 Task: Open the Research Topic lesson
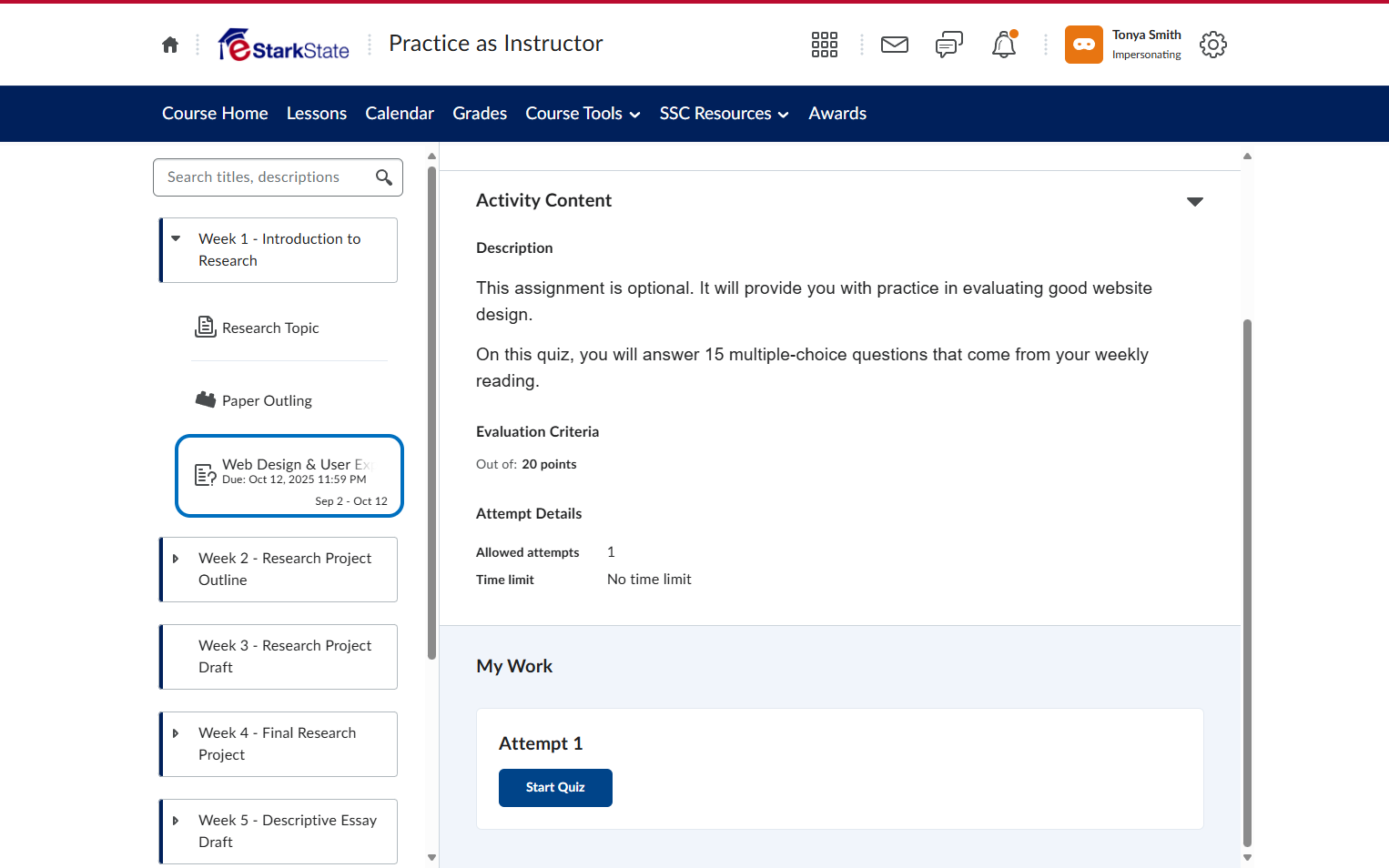[270, 328]
